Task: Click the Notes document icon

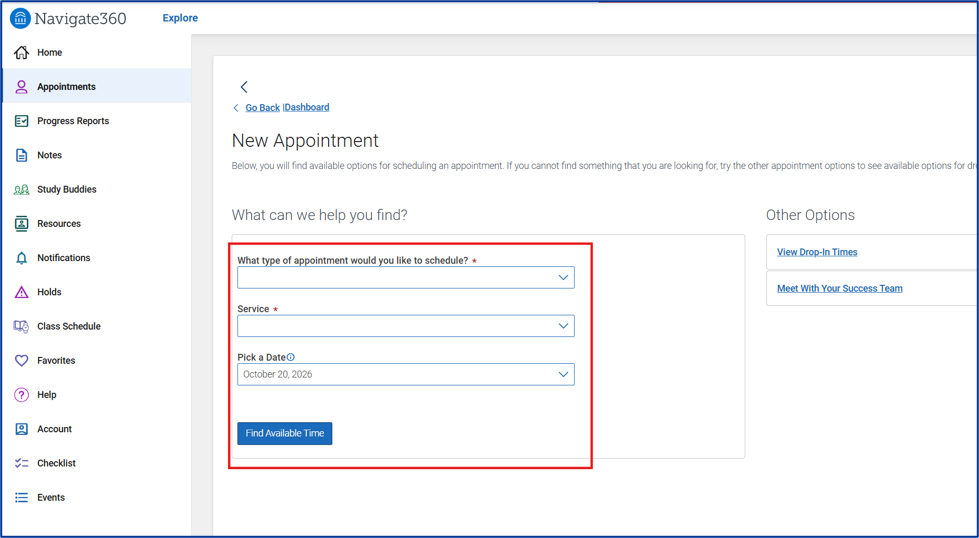Action: point(21,155)
